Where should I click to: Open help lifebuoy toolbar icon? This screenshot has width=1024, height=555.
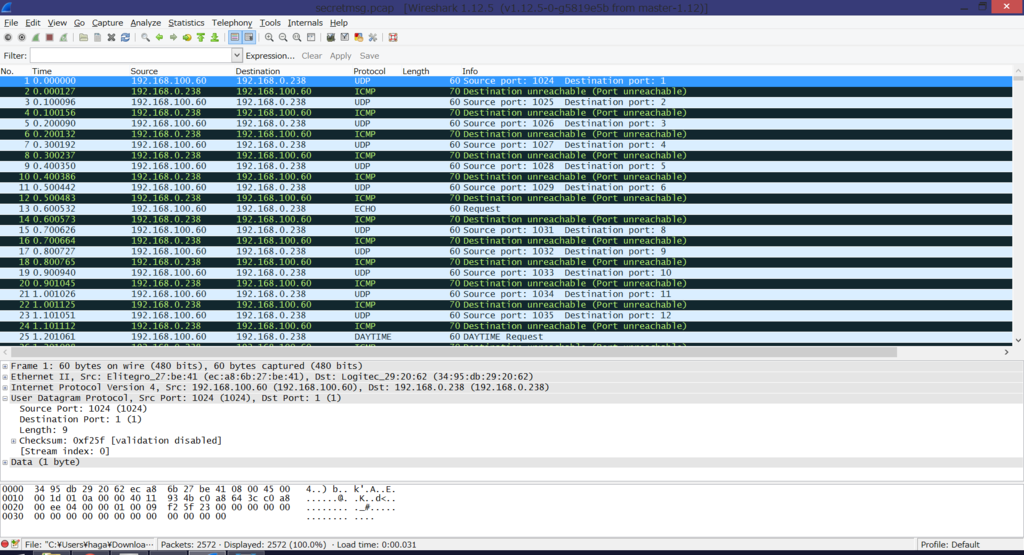[x=393, y=38]
